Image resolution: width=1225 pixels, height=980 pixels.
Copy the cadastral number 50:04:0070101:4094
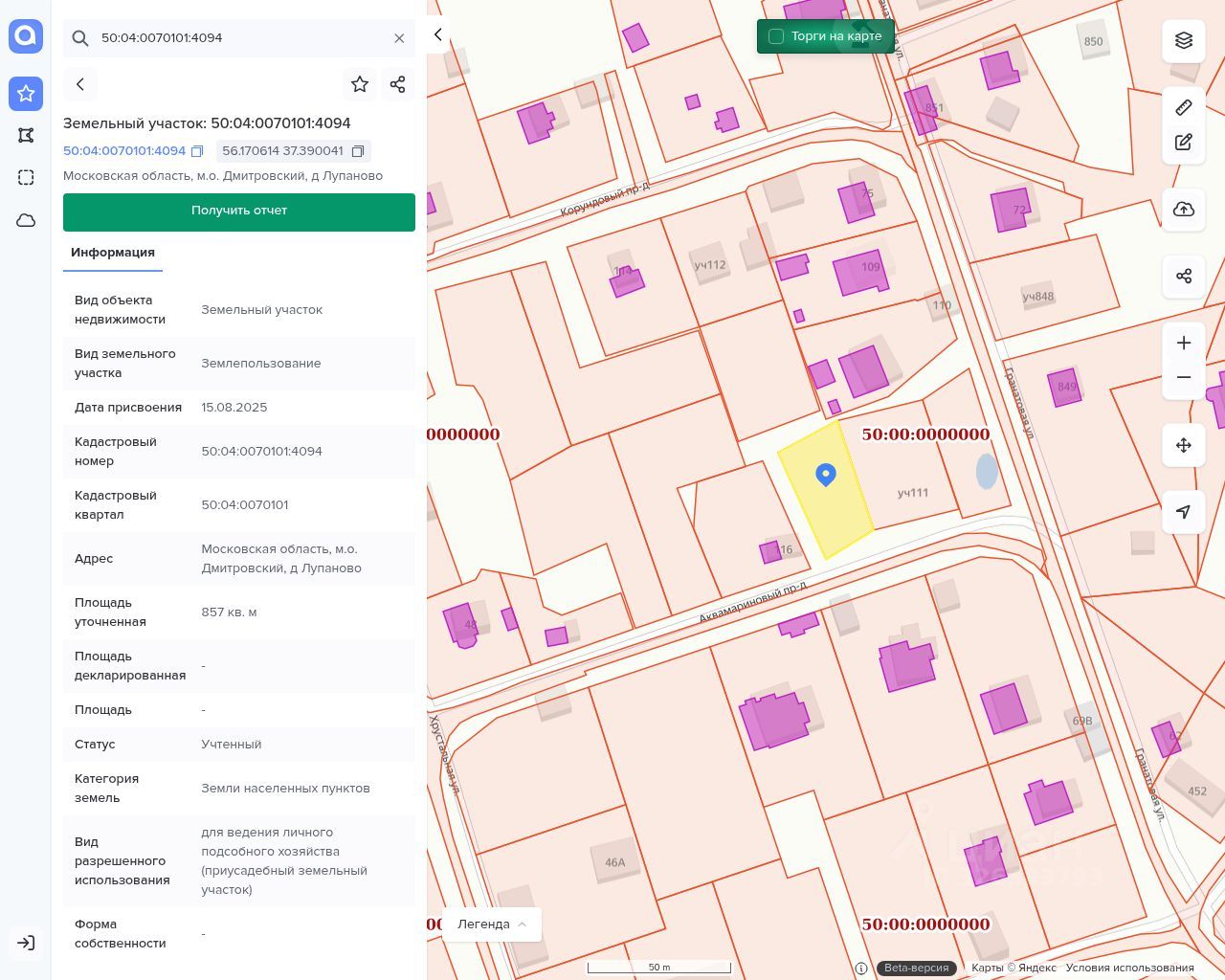197,151
